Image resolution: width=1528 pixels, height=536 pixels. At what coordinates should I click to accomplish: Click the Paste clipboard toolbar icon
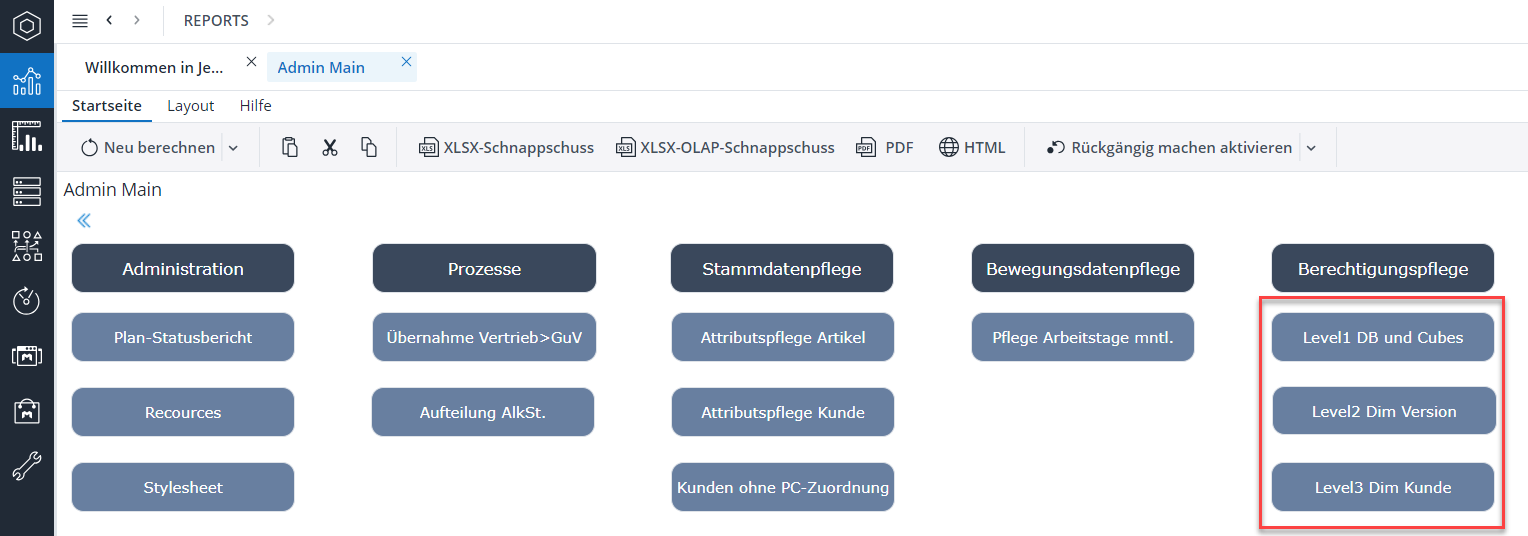tap(290, 148)
